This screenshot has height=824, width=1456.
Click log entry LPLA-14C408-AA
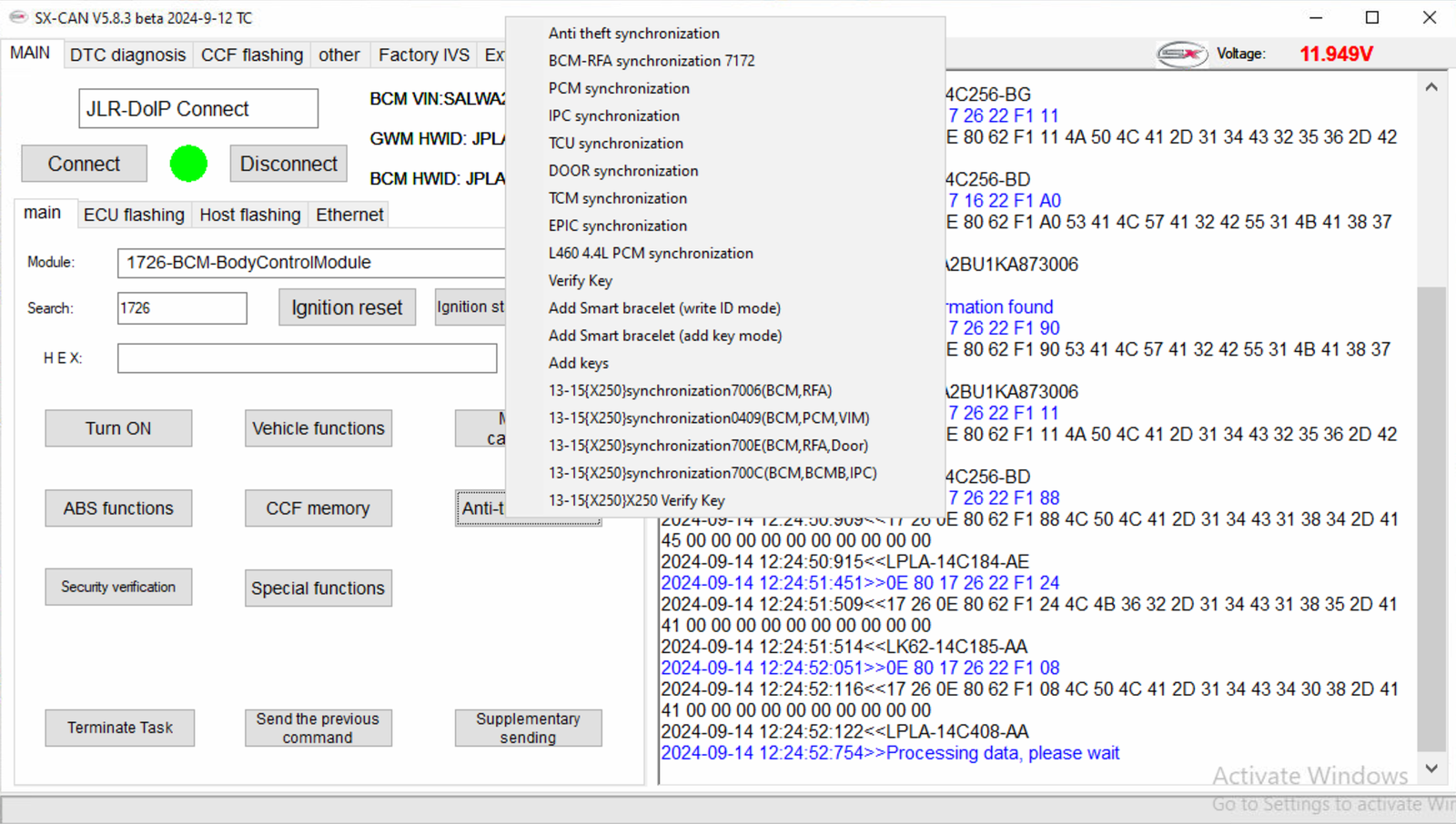[x=844, y=731]
